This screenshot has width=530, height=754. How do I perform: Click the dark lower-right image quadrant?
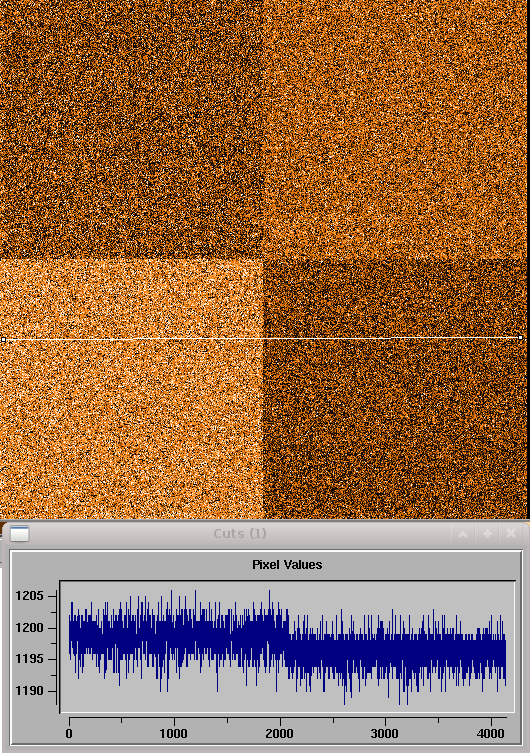coord(396,390)
